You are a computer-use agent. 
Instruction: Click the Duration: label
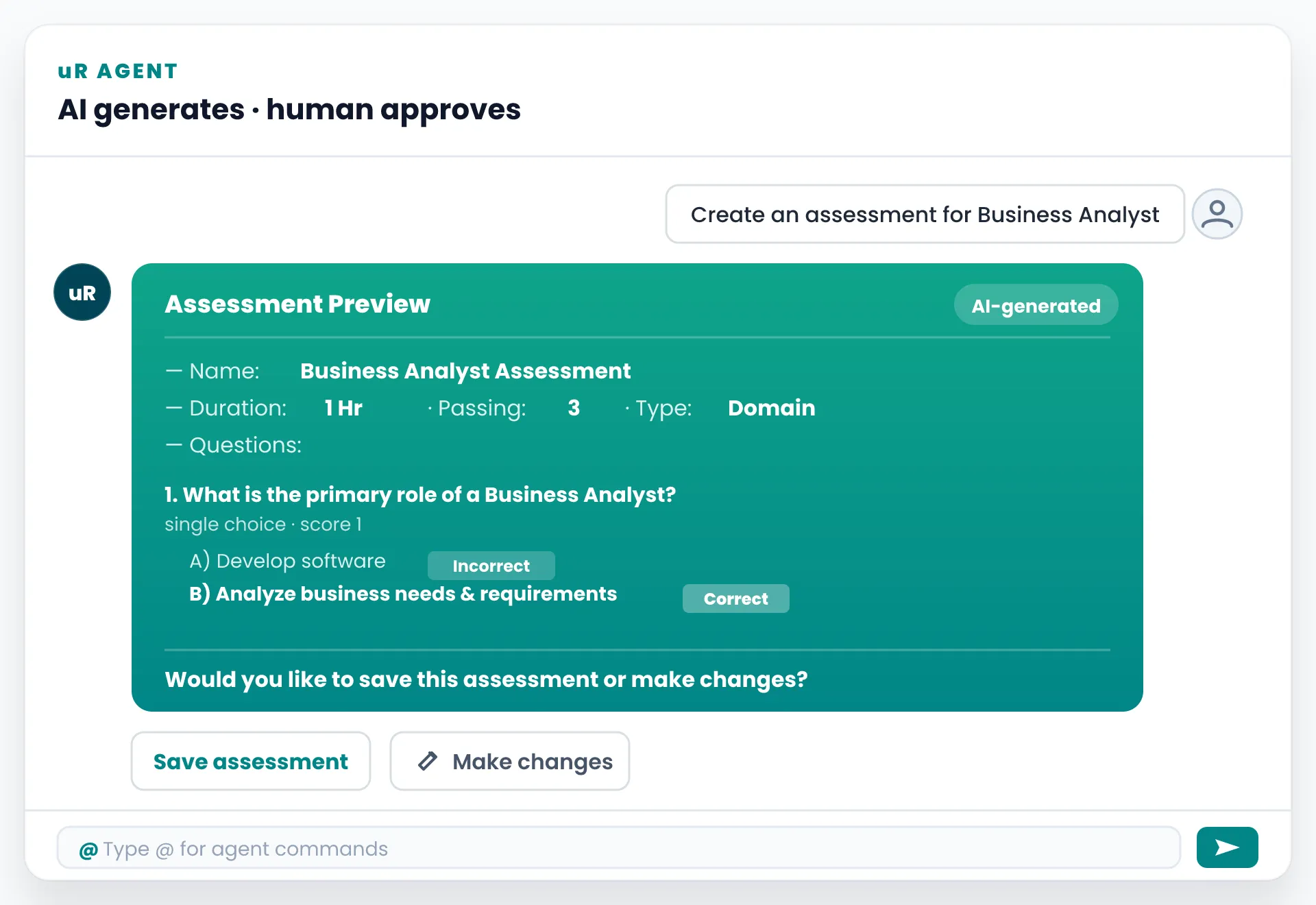point(238,408)
